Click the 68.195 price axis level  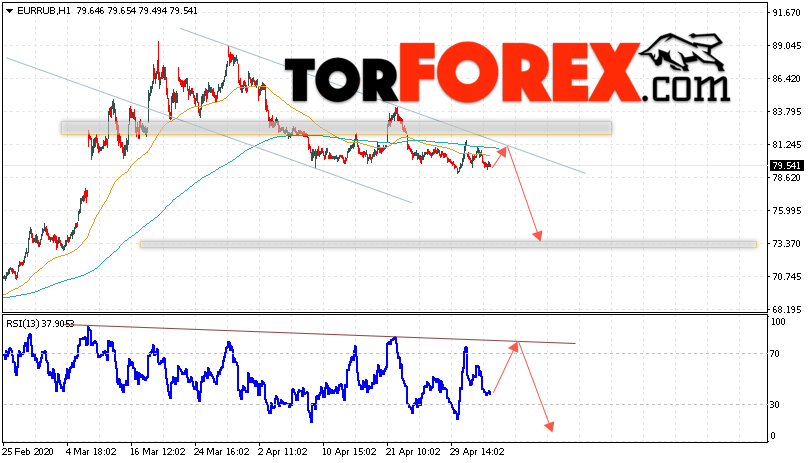787,309
